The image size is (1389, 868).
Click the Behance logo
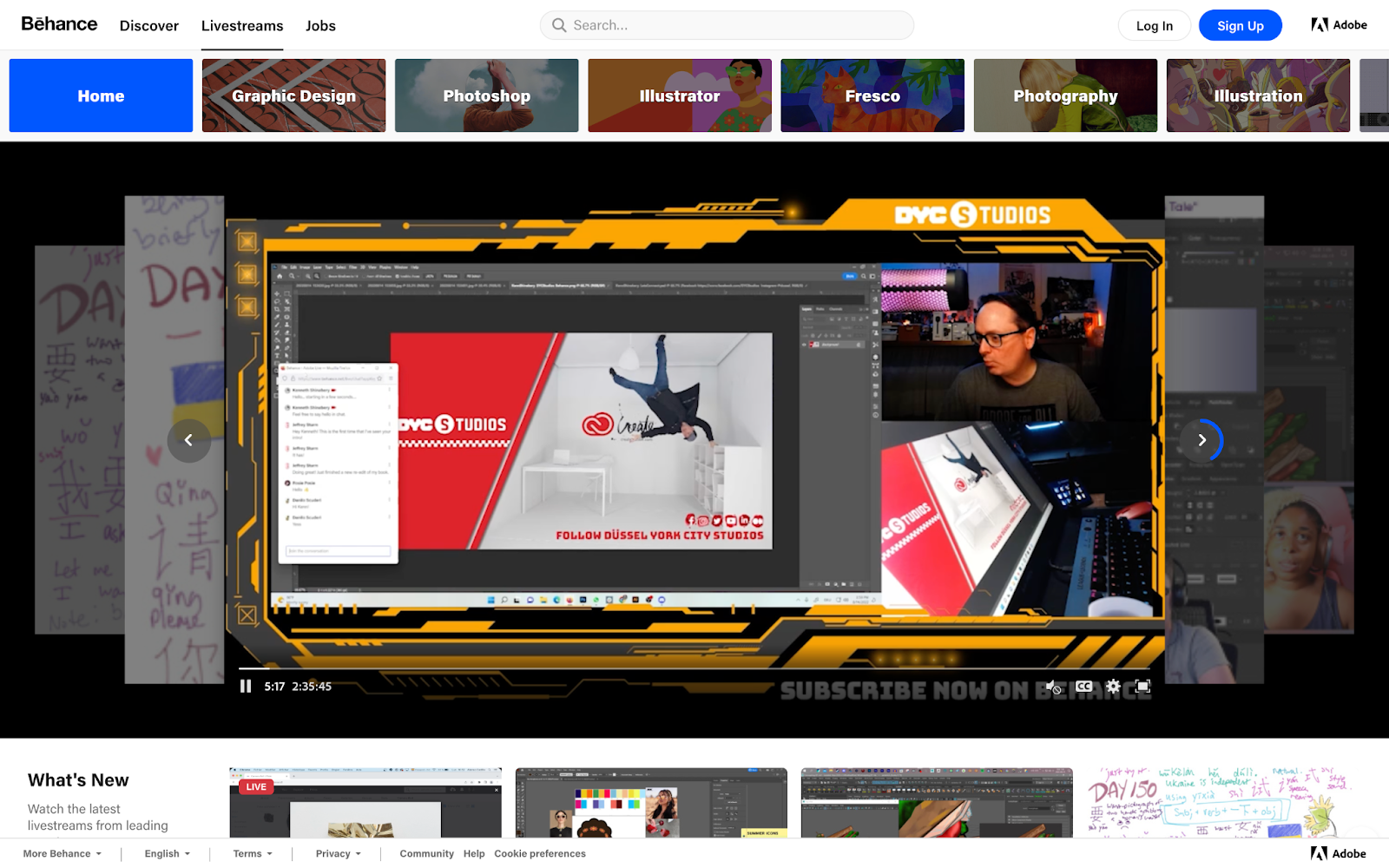coord(59,24)
